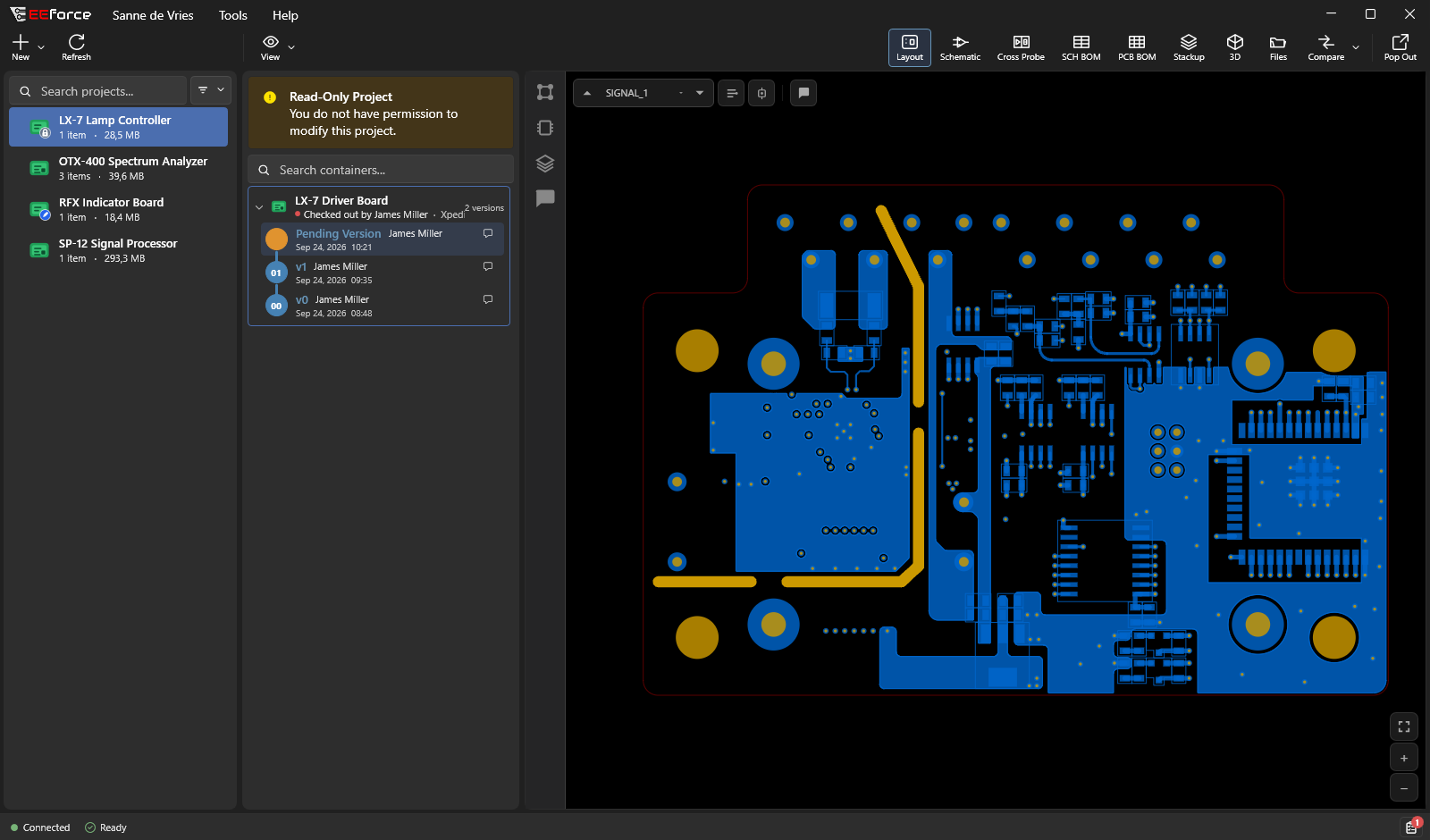Open the project filter dropdown
Screen dimensions: 1430x840
click(211, 90)
